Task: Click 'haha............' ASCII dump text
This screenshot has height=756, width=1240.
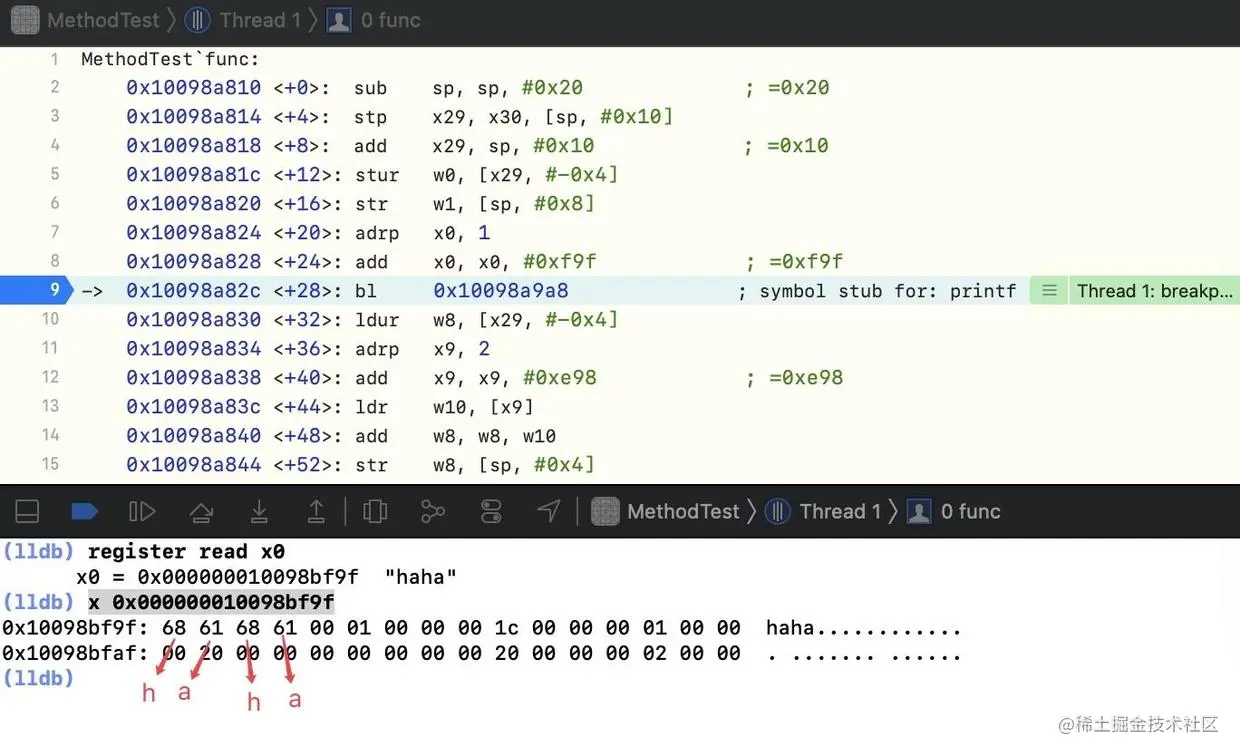Action: click(x=863, y=628)
